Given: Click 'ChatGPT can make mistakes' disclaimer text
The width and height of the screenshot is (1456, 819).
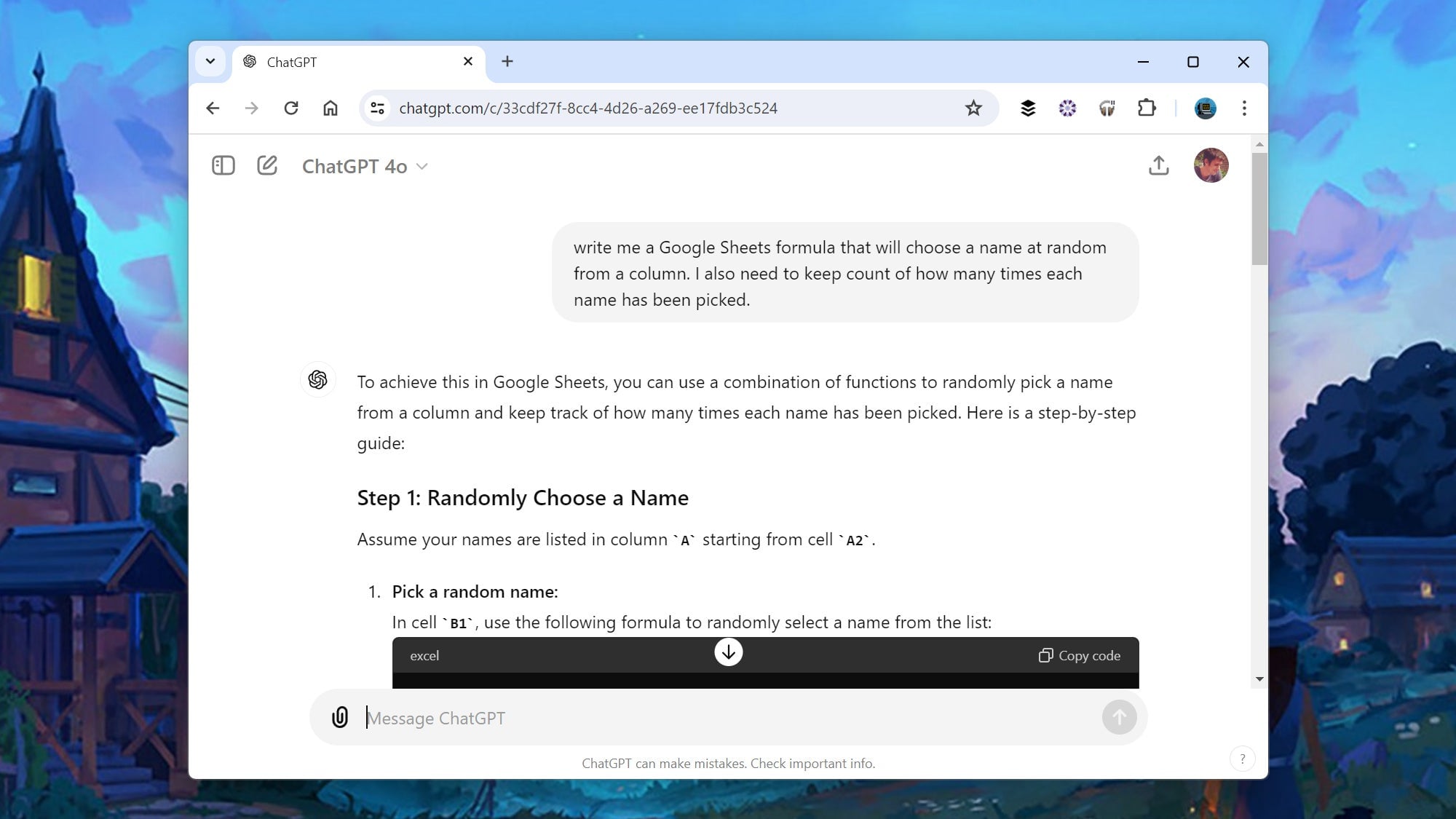Looking at the screenshot, I should pyautogui.click(x=728, y=763).
